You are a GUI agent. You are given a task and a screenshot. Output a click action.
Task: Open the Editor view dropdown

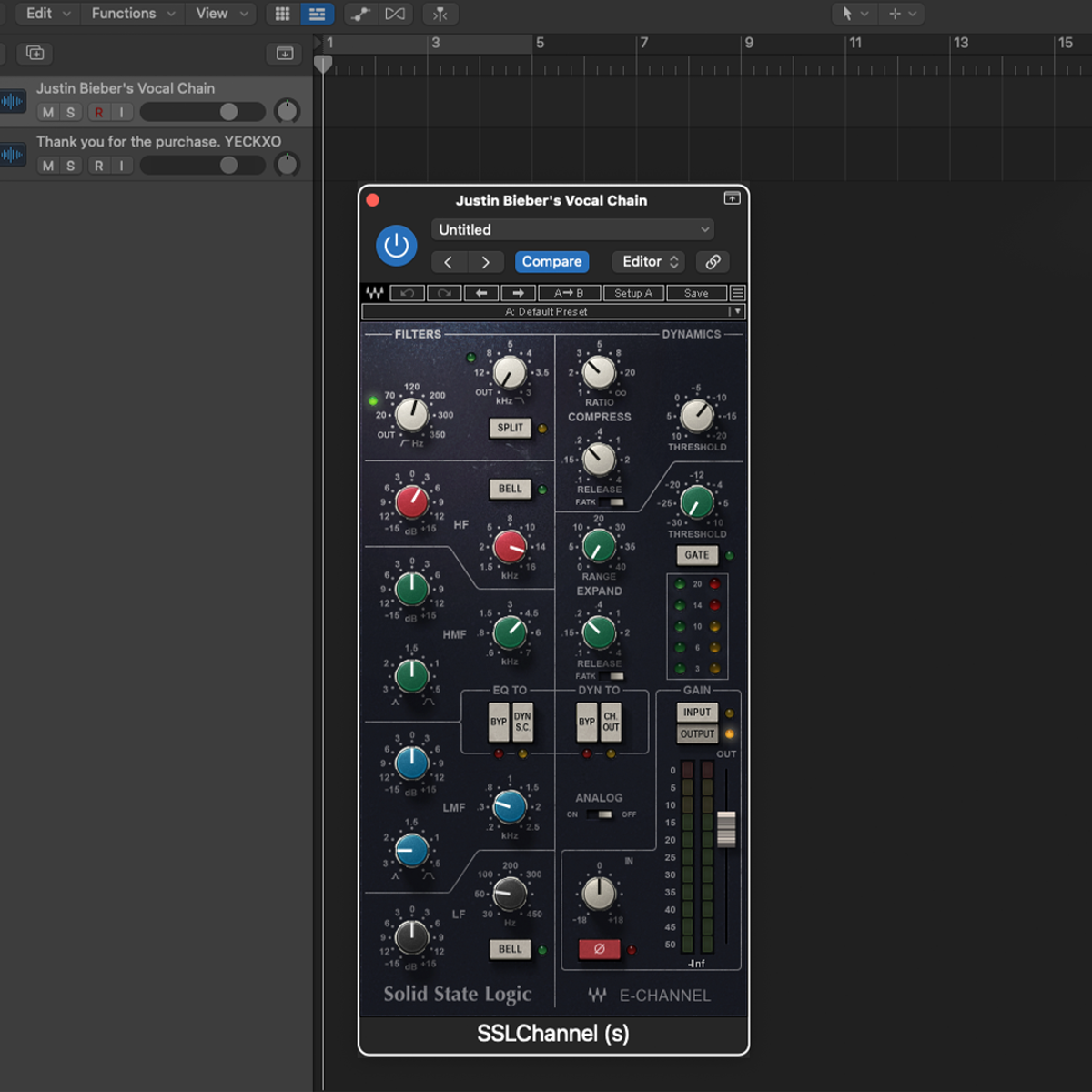coord(650,262)
